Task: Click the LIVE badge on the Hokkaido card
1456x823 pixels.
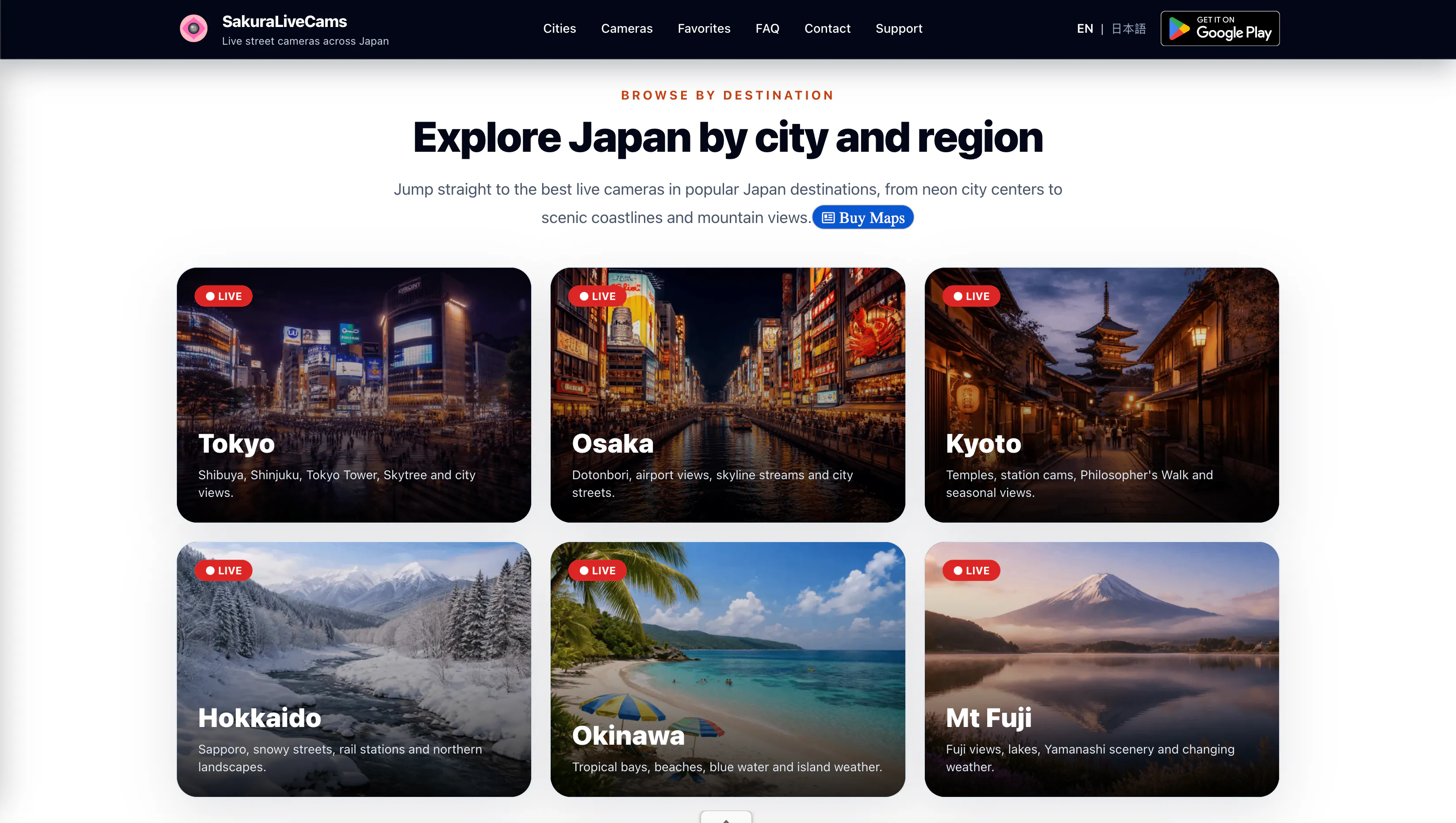Action: coord(223,570)
